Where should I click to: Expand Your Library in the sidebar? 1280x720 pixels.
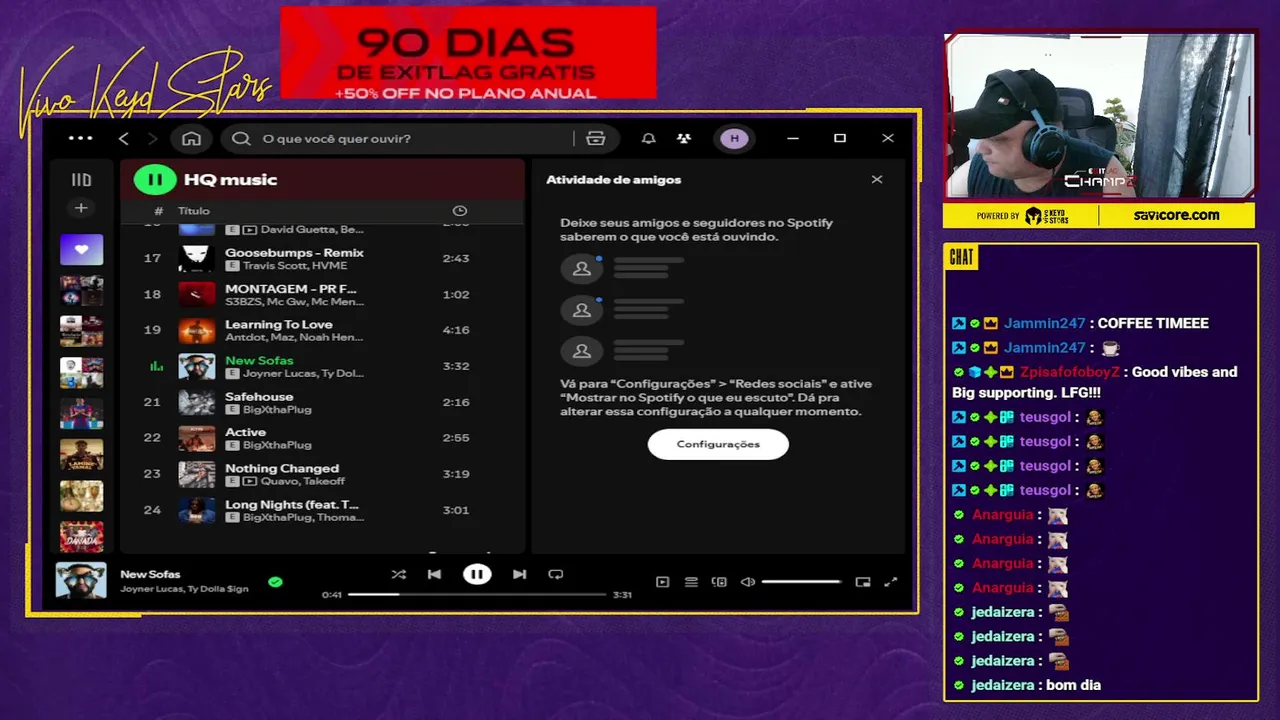point(81,180)
